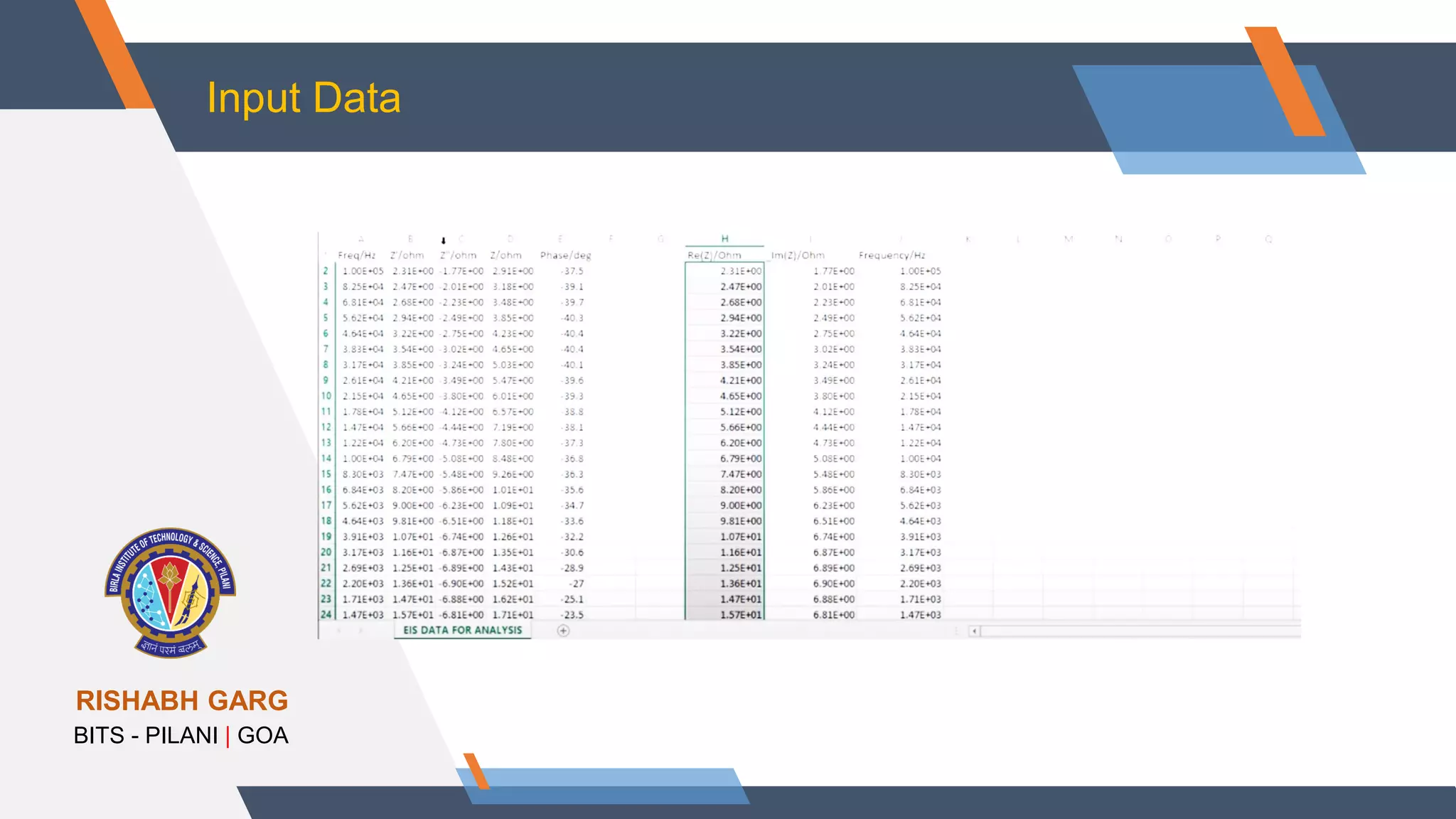This screenshot has width=1456, height=819.
Task: Open the EIS DATA FOR ANALYSIS sheet tab
Action: click(463, 630)
